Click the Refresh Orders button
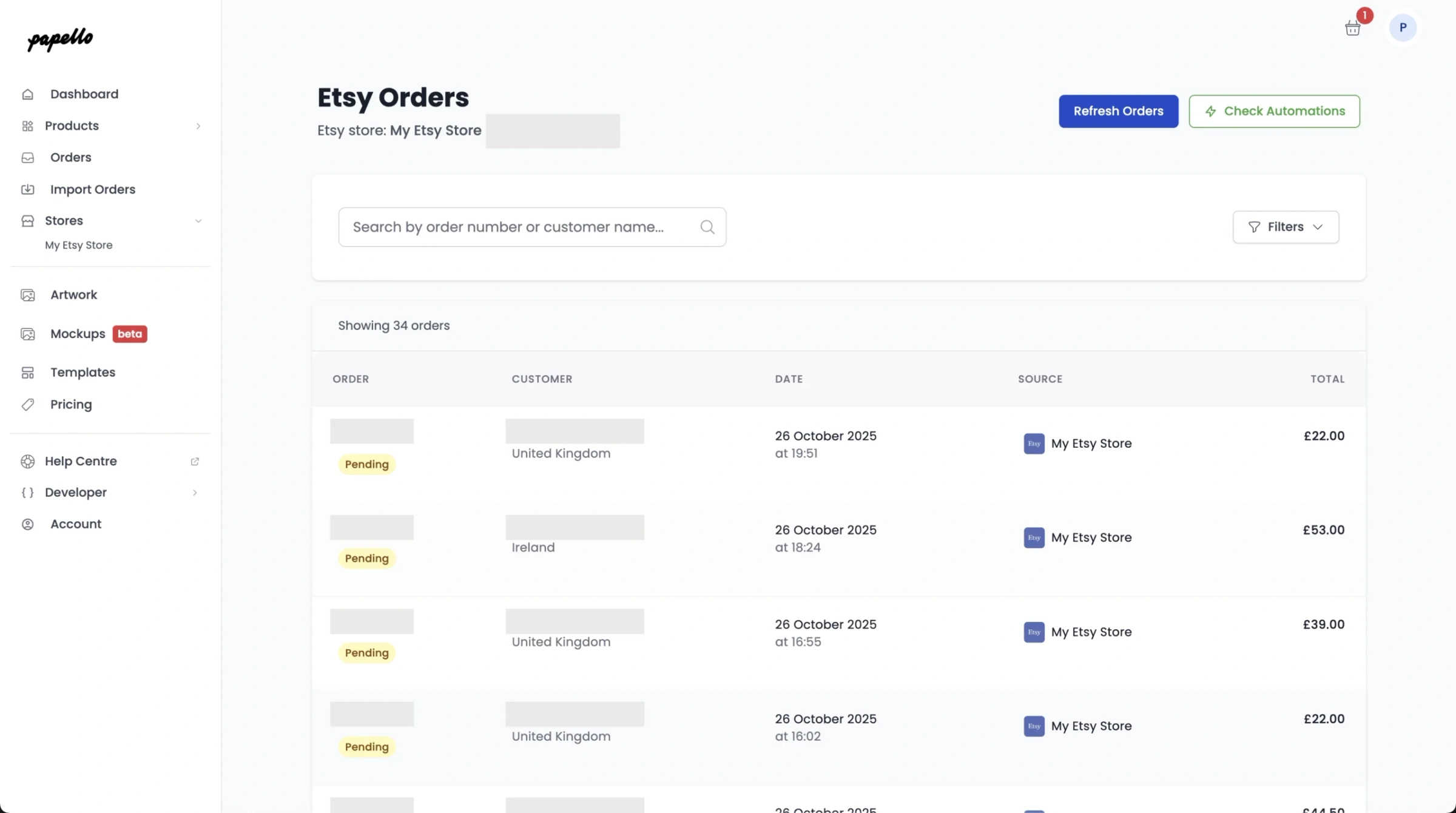Image resolution: width=1456 pixels, height=813 pixels. coord(1118,111)
